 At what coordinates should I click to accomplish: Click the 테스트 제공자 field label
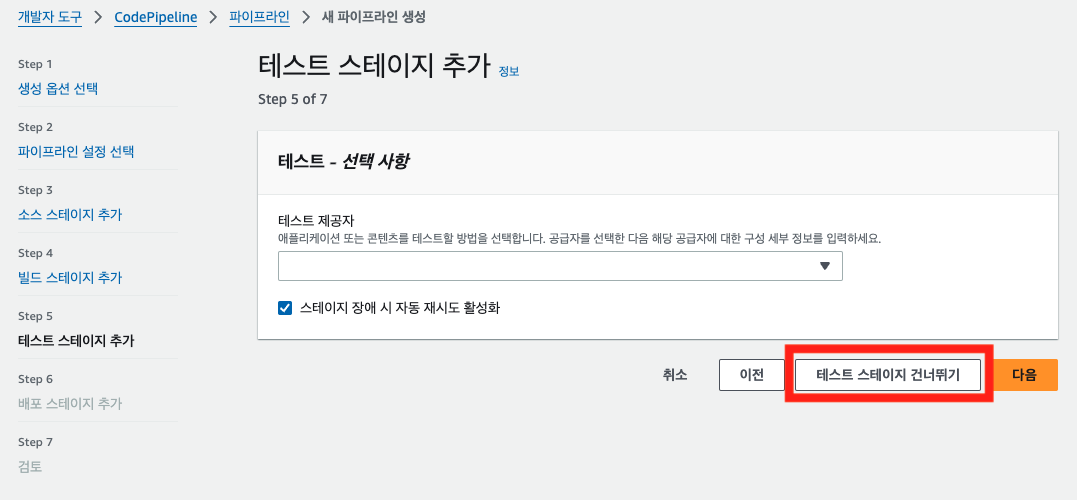(x=315, y=221)
